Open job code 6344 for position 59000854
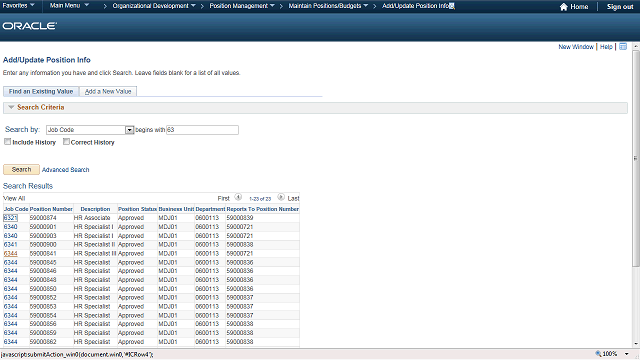 point(11,316)
